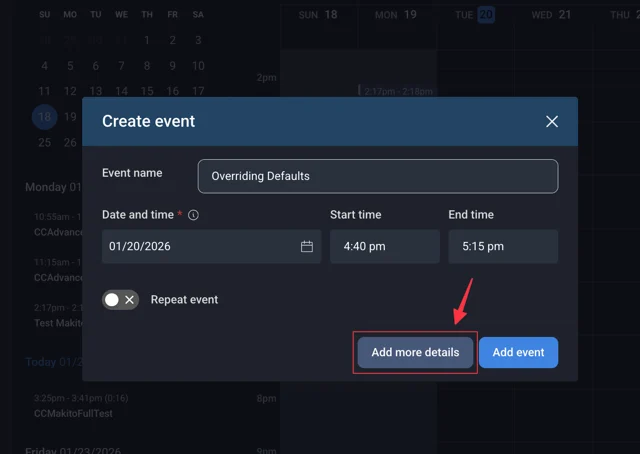Click the WED 21 column header

pyautogui.click(x=551, y=15)
